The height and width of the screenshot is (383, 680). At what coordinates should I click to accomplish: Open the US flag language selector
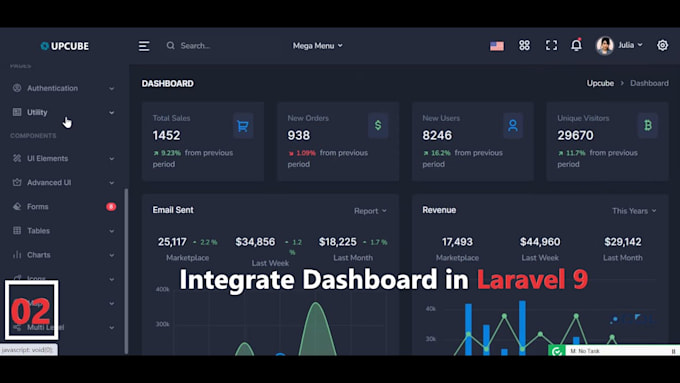(x=497, y=46)
